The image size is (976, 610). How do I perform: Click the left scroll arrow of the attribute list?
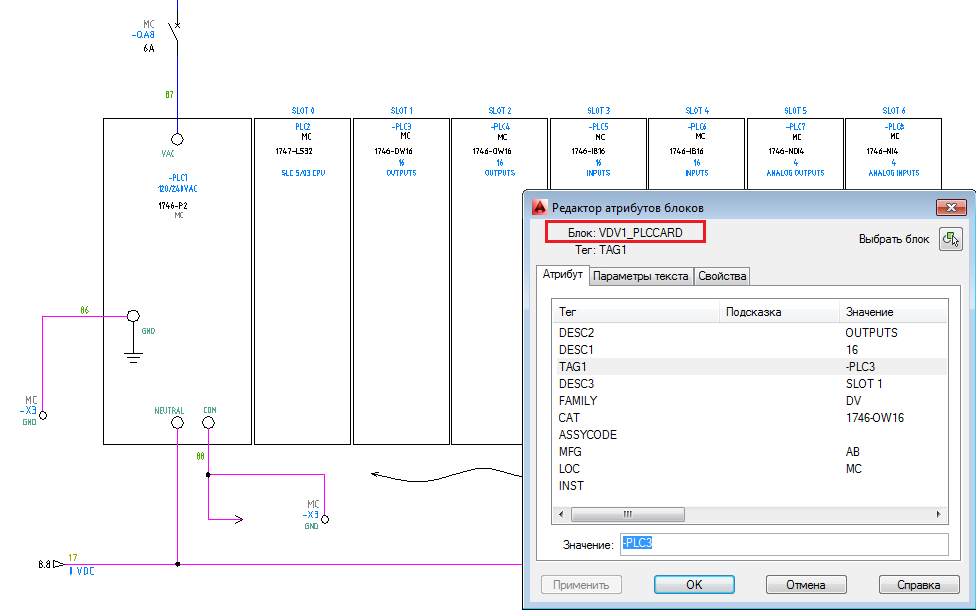(561, 514)
